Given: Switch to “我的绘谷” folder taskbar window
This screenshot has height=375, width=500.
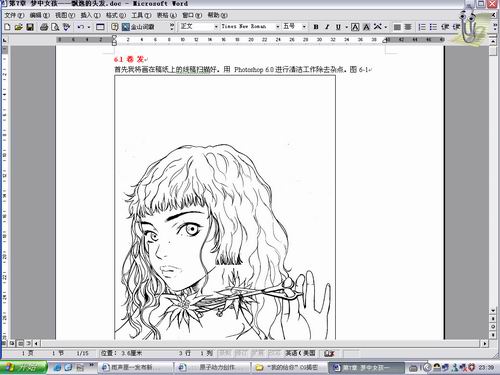Looking at the screenshot, I should 289,368.
